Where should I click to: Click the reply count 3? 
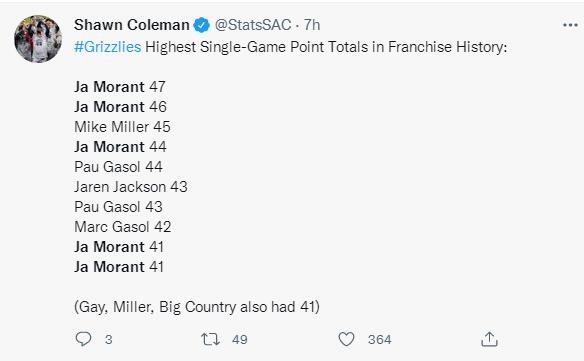tap(108, 339)
